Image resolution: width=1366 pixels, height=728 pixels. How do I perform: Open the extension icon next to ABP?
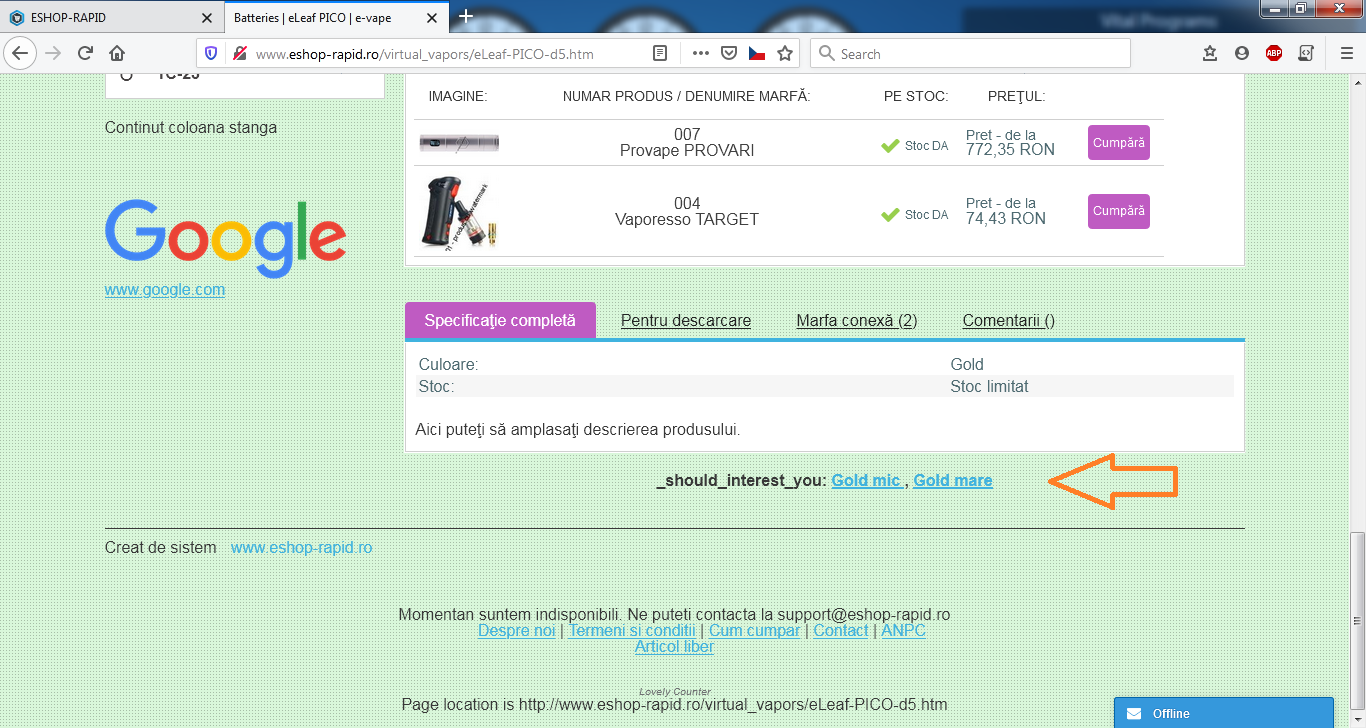(1306, 53)
